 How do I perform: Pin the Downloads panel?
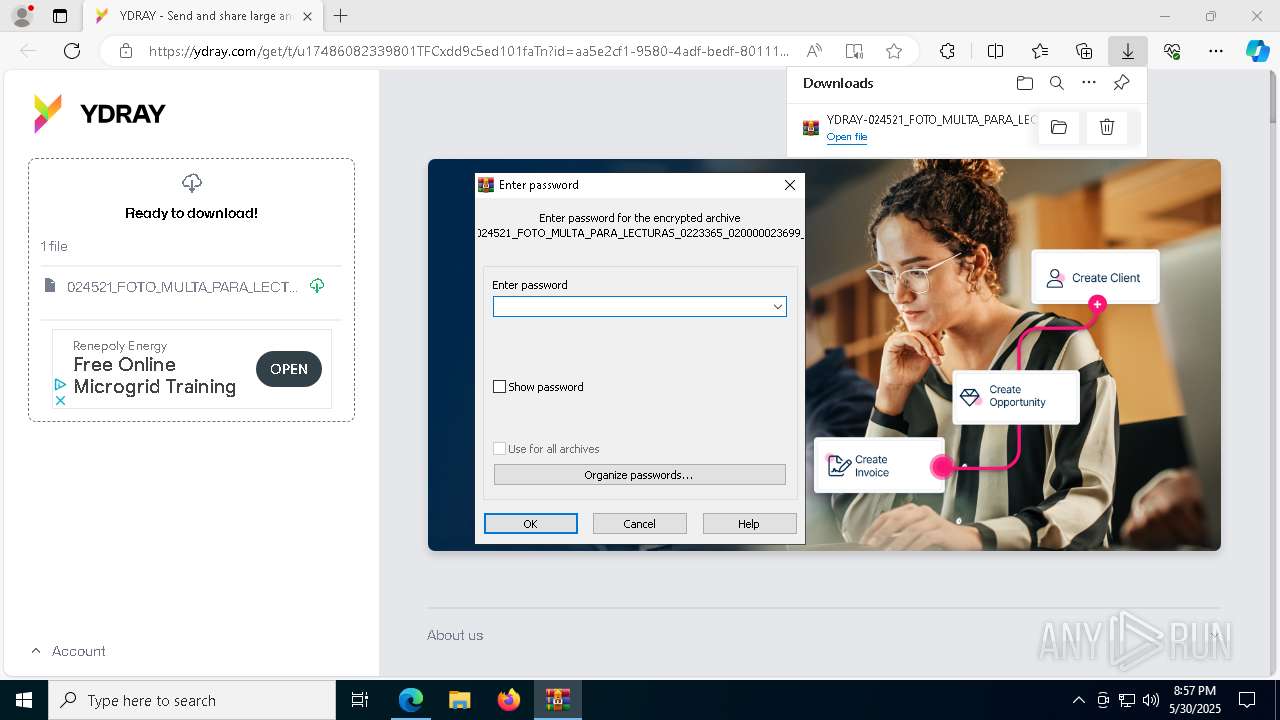click(1122, 83)
